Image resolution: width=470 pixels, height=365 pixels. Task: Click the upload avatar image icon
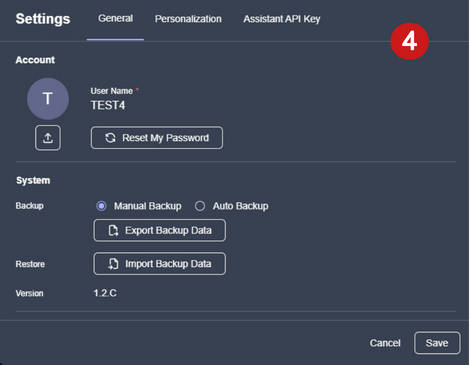pos(48,138)
